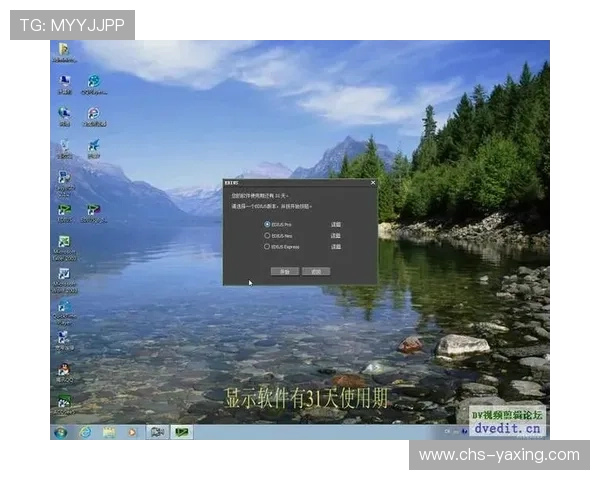Screen dimensions: 600x480
Task: Open the details link beside EDIUS Neo
Action: (336, 235)
